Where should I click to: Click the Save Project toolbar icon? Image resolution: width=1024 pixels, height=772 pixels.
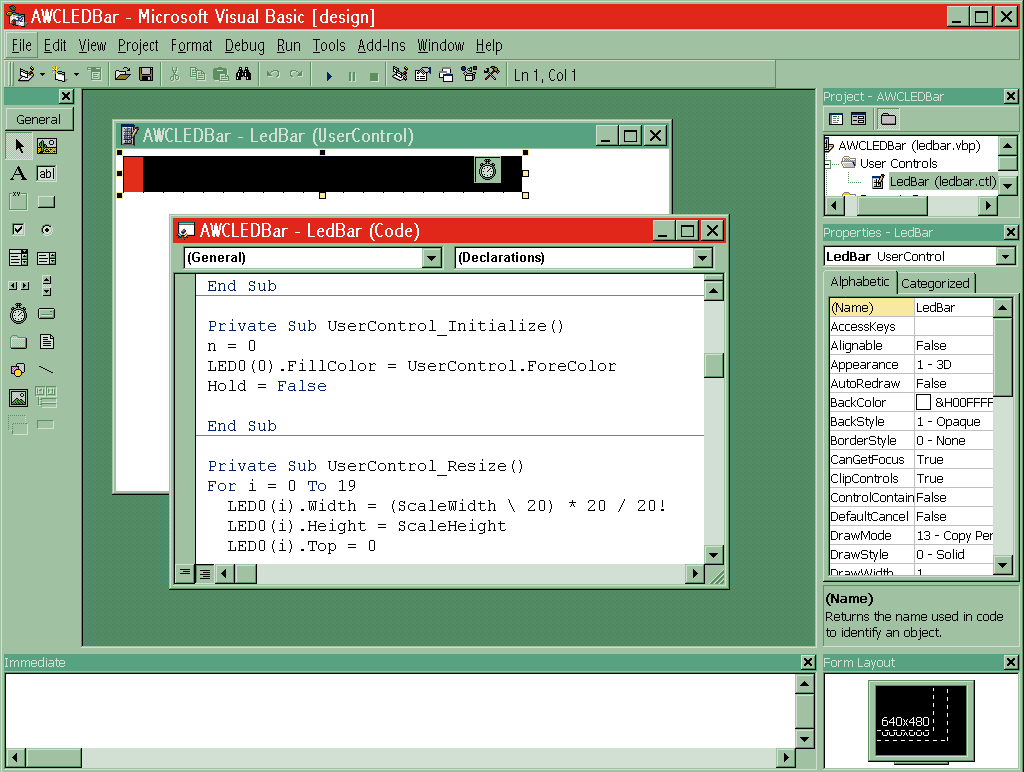click(x=146, y=75)
